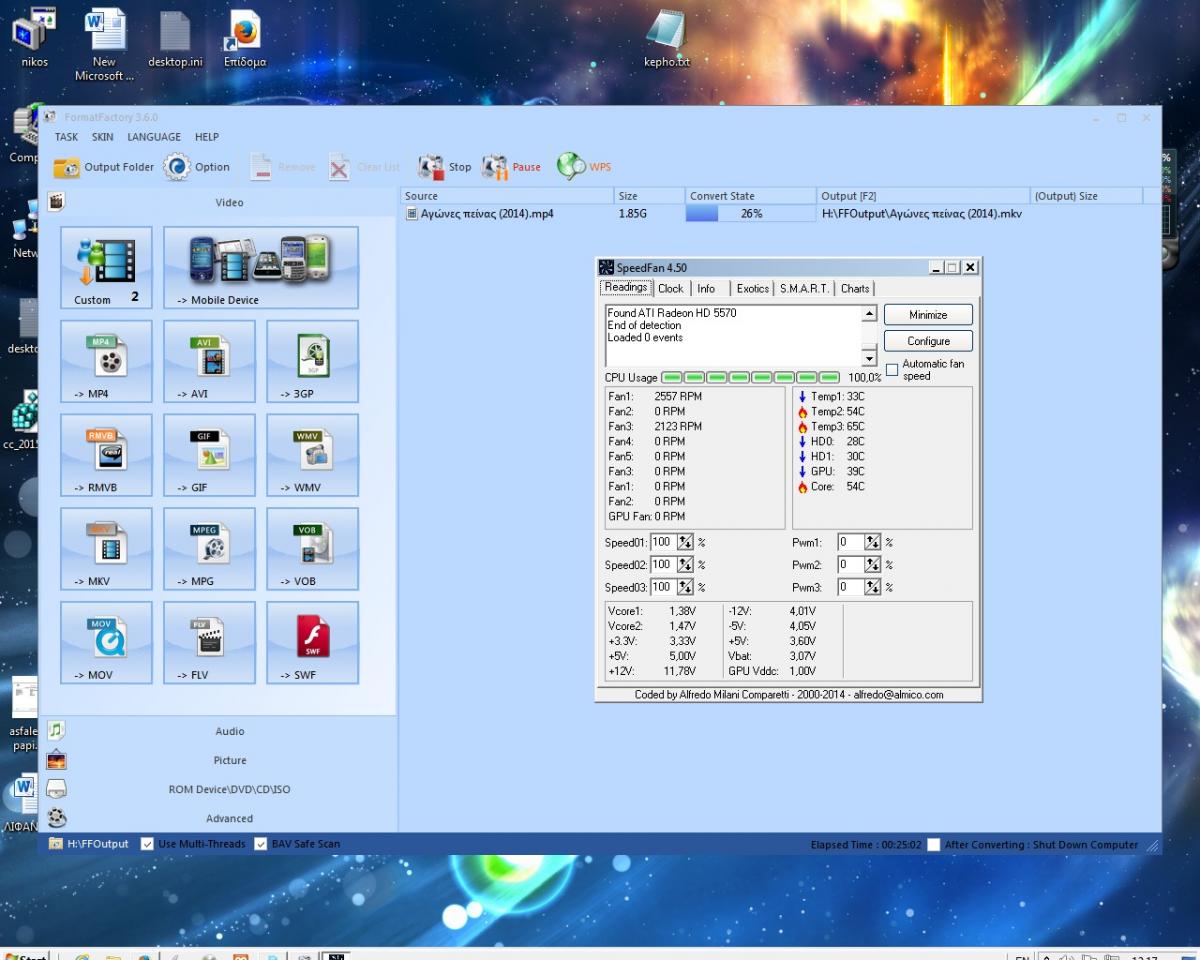The width and height of the screenshot is (1200, 960).
Task: Pick the GIF conversion format
Action: point(209,455)
